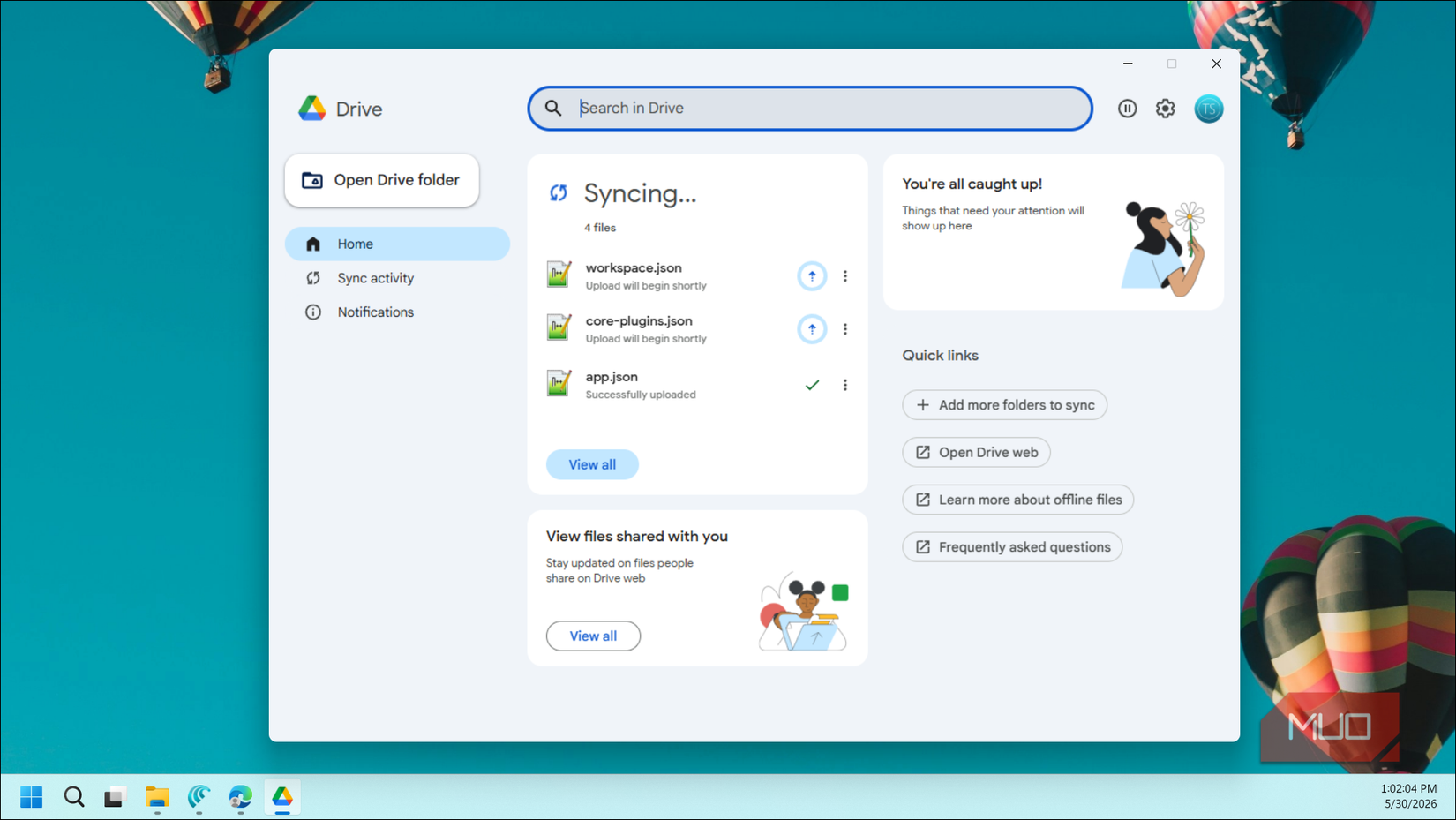Click app.json file icon
The height and width of the screenshot is (820, 1456).
pyautogui.click(x=559, y=383)
